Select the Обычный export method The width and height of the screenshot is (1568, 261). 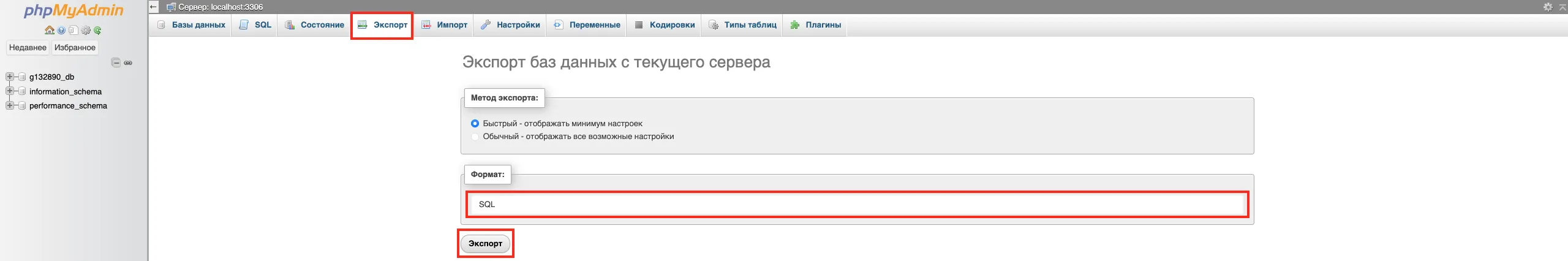pyautogui.click(x=475, y=137)
